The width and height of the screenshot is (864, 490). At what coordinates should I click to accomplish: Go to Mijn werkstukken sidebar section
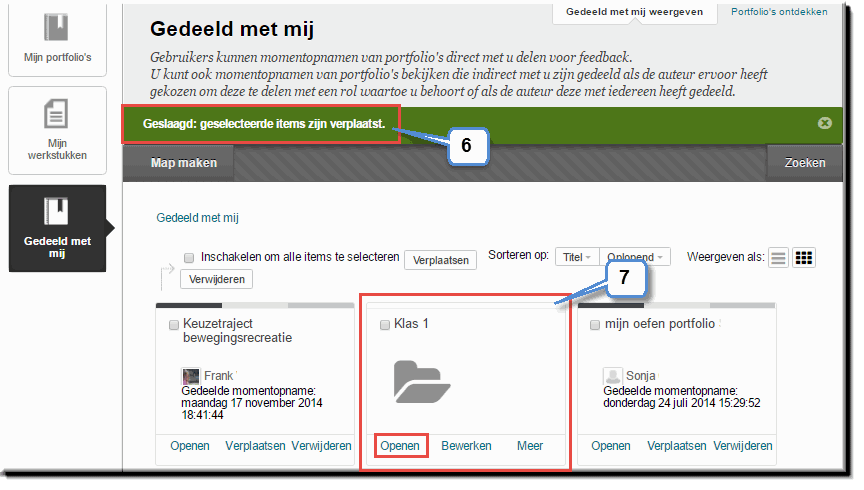[57, 130]
